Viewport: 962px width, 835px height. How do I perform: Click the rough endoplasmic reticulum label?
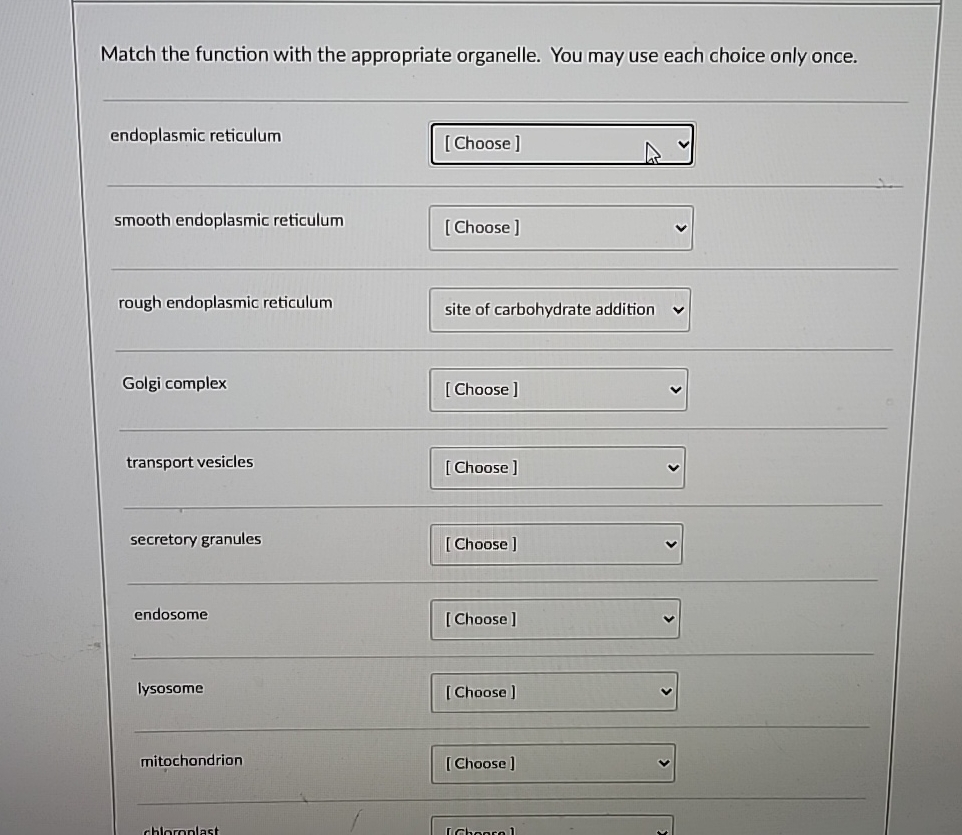[224, 302]
